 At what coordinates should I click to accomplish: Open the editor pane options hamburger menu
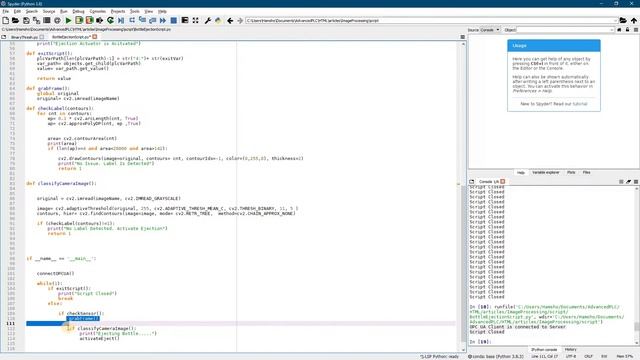point(462,37)
